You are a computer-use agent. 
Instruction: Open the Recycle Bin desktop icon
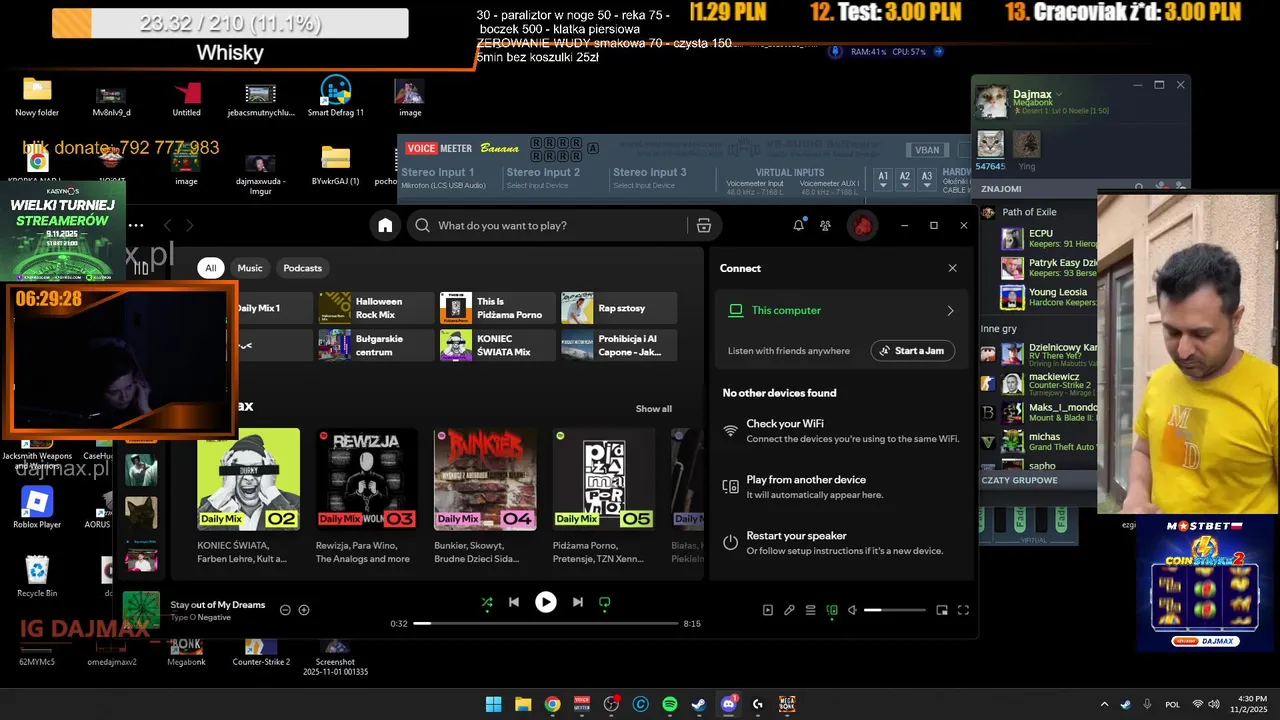tap(37, 576)
